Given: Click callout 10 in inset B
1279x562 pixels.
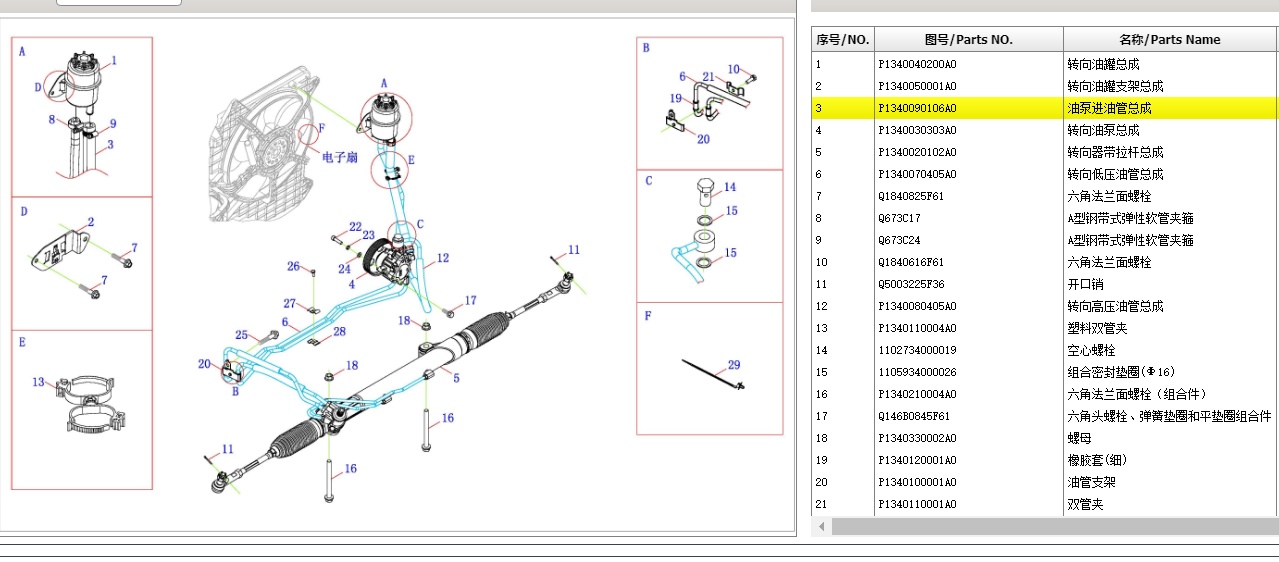Looking at the screenshot, I should click(x=734, y=69).
